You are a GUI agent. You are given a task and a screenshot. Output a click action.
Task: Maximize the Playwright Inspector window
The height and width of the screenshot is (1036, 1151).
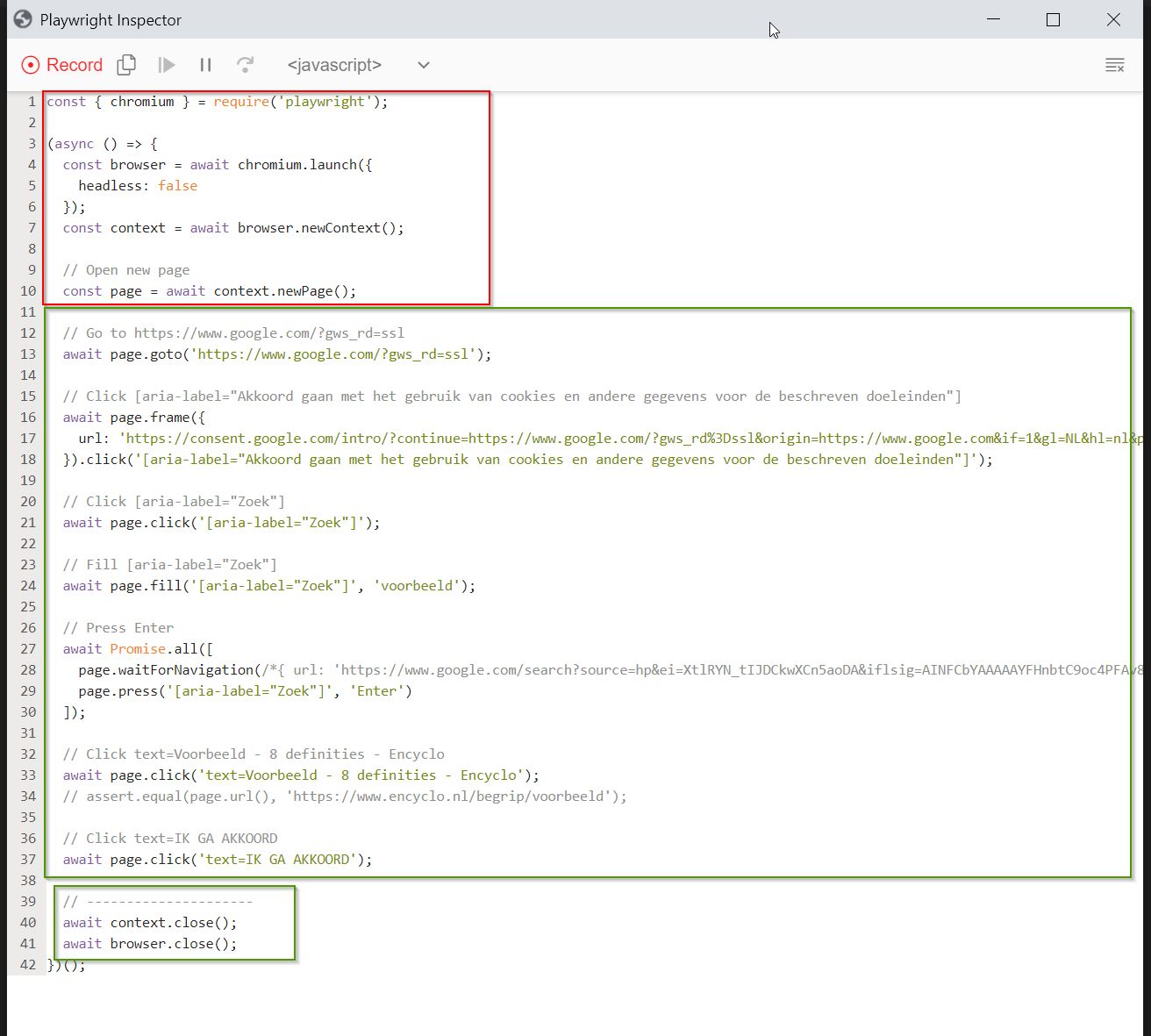click(1054, 19)
